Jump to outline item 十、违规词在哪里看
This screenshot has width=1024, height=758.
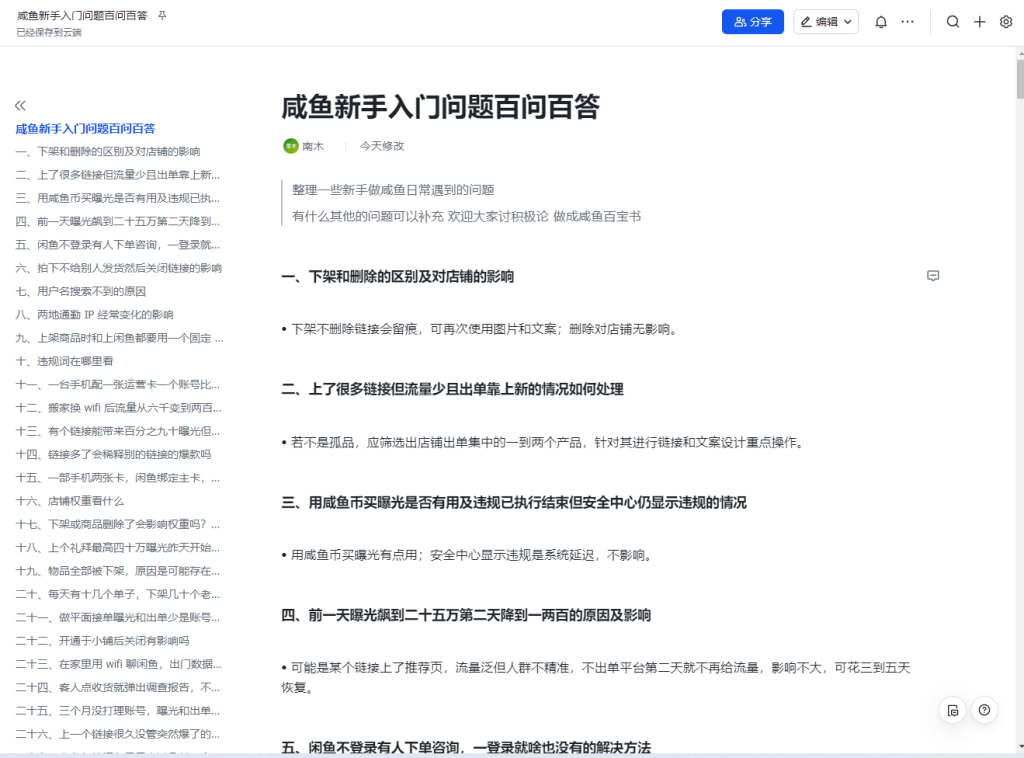point(64,361)
